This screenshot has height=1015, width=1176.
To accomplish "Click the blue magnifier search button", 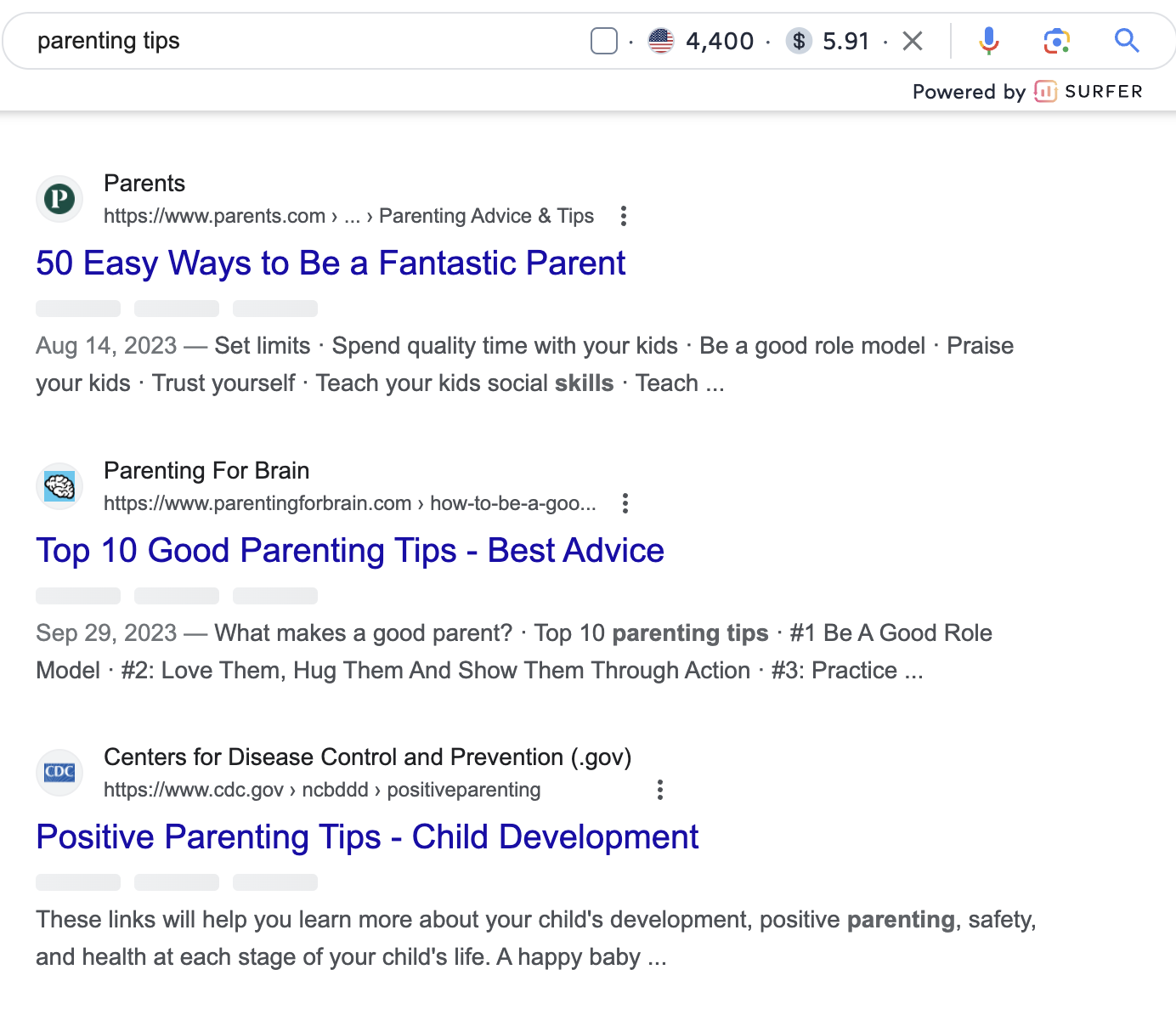I will coord(1127,40).
